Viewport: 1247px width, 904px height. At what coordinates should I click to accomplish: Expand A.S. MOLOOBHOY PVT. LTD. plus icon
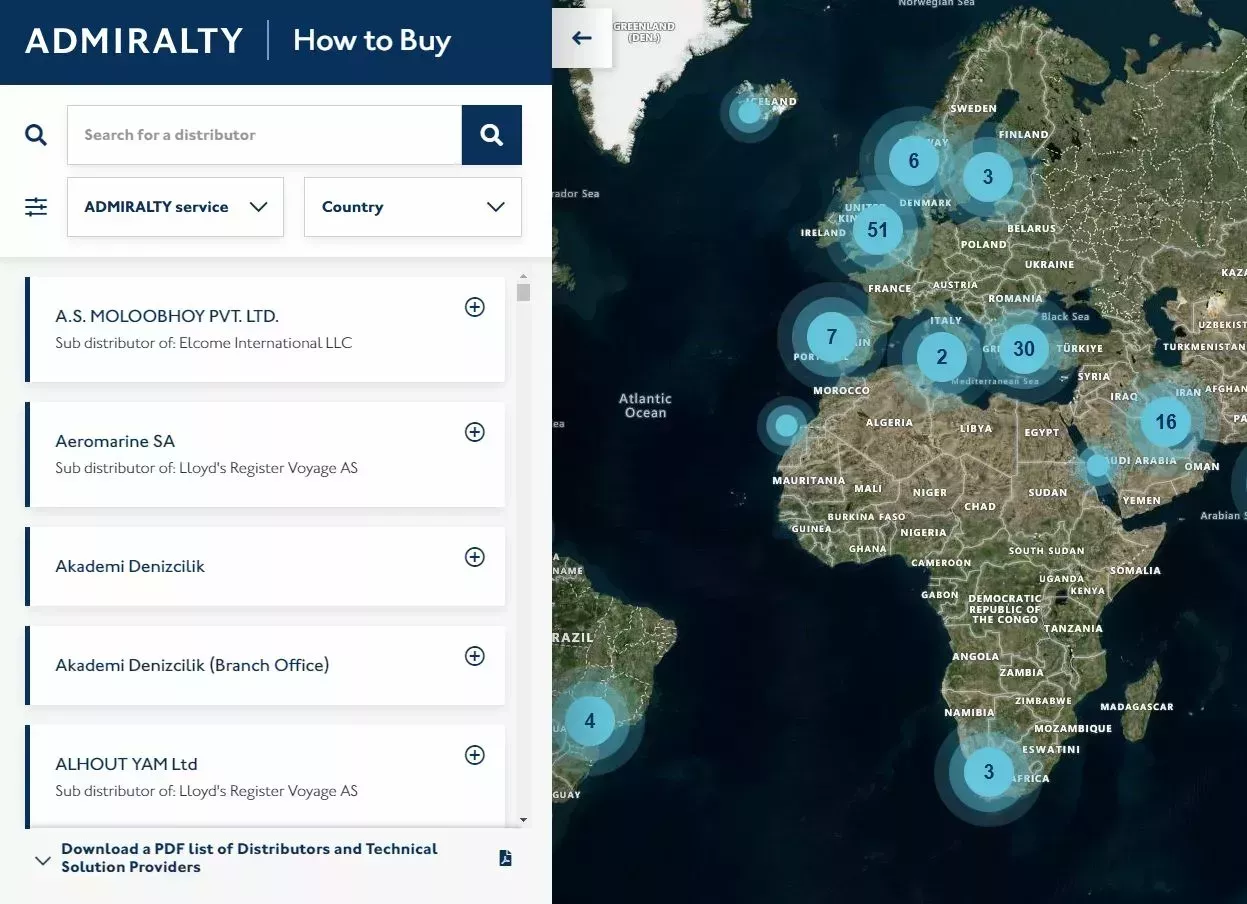pyautogui.click(x=475, y=307)
